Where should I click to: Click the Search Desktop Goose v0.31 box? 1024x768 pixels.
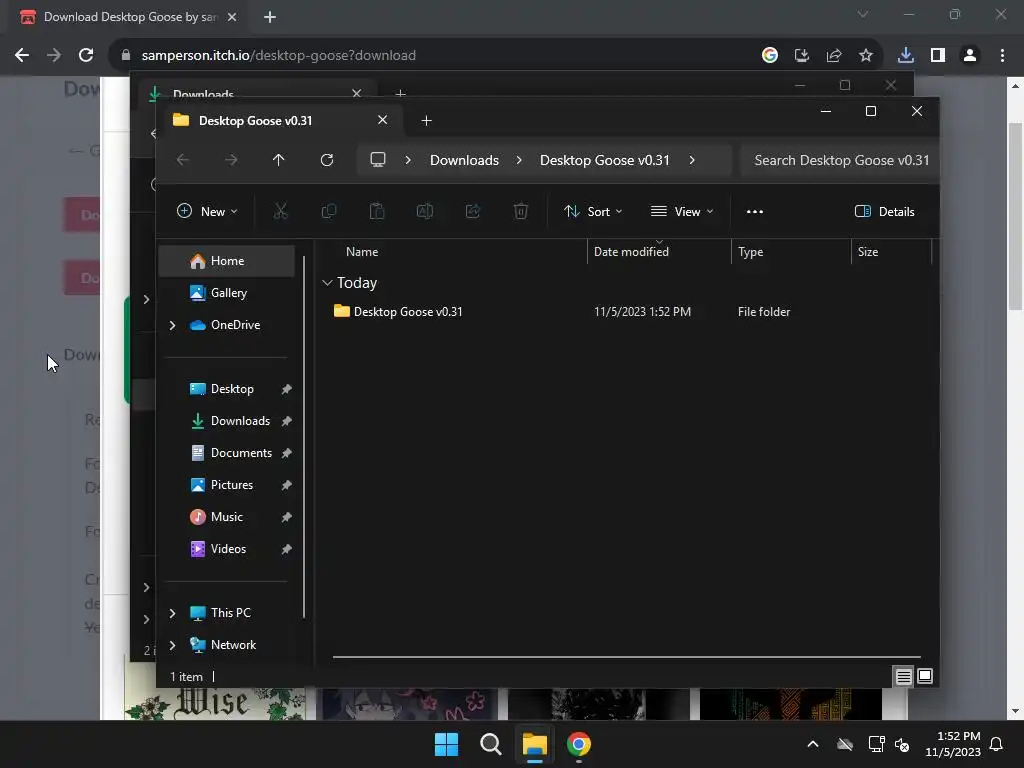click(840, 160)
